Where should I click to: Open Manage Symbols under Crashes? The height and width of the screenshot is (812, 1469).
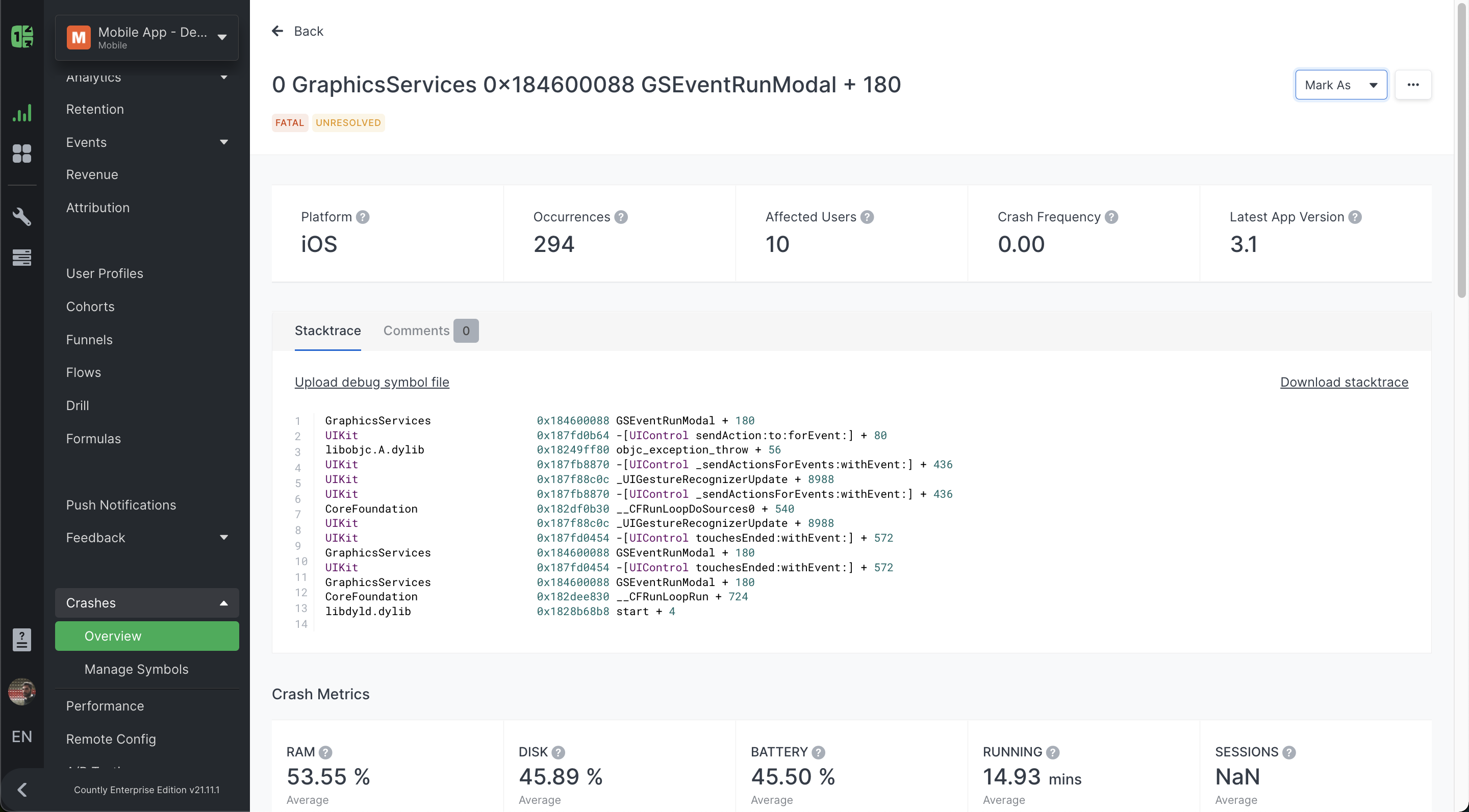click(136, 669)
